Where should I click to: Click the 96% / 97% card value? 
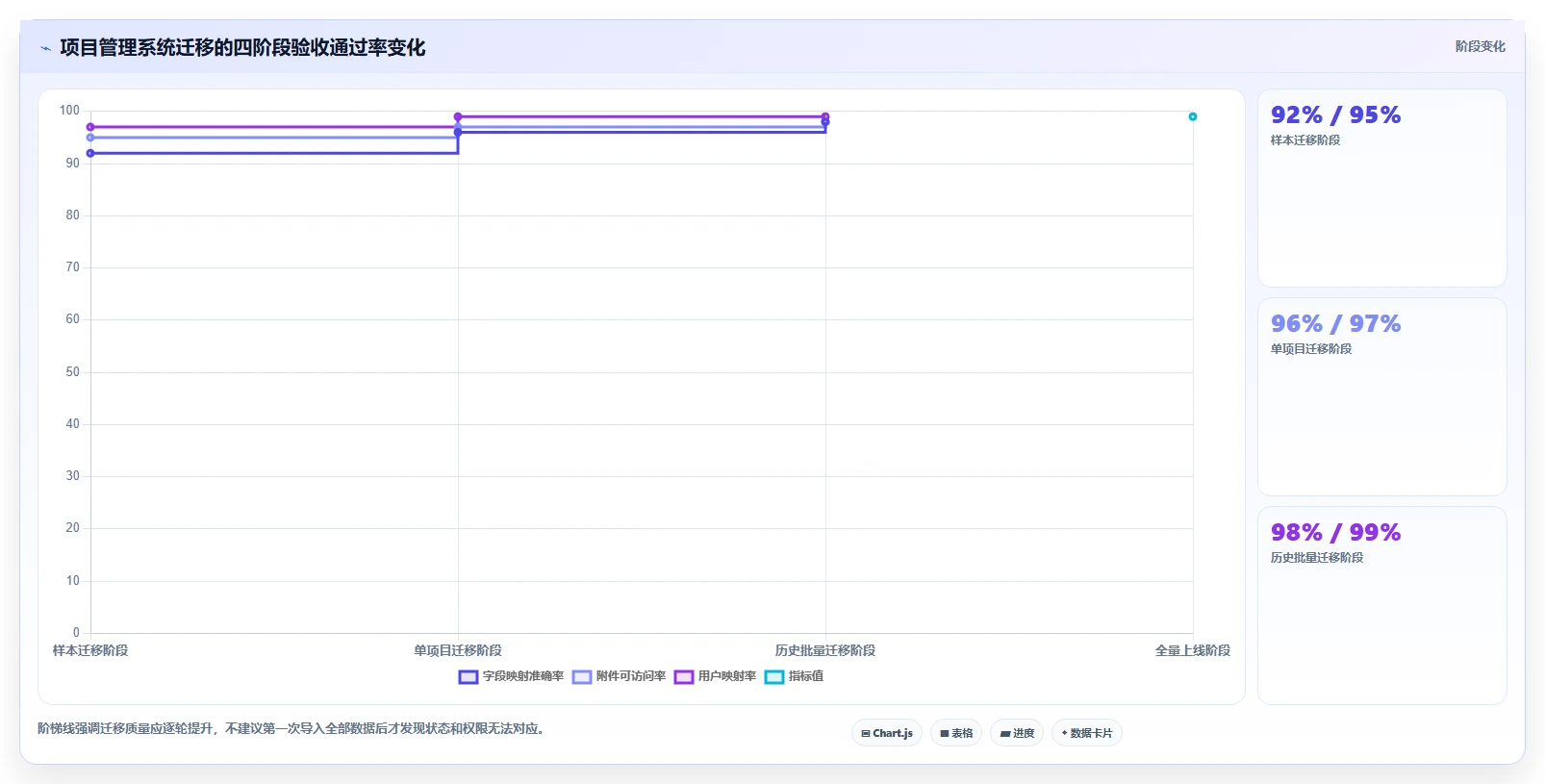pyautogui.click(x=1335, y=324)
